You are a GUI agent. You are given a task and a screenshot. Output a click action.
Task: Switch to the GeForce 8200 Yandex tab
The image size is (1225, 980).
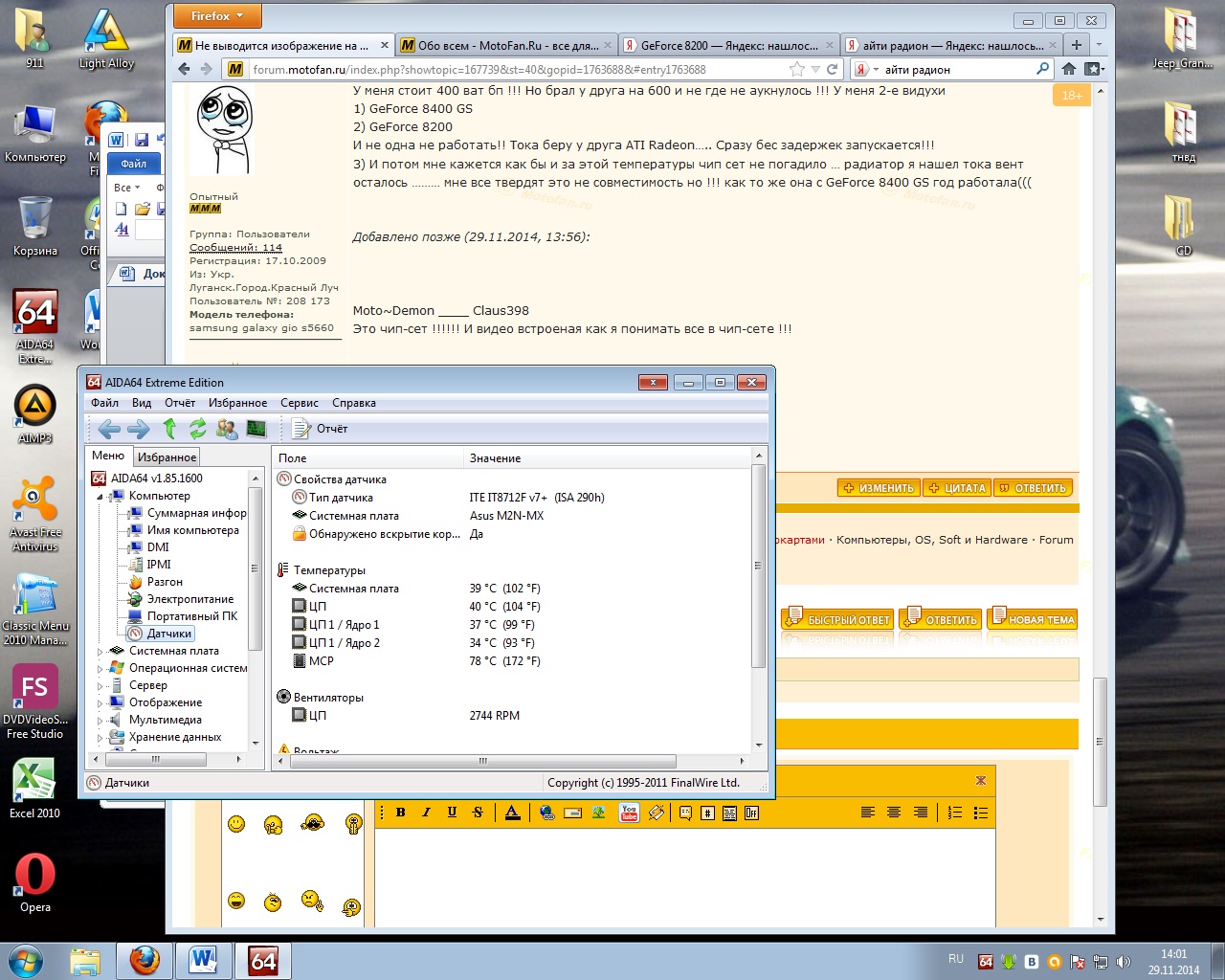(x=728, y=45)
